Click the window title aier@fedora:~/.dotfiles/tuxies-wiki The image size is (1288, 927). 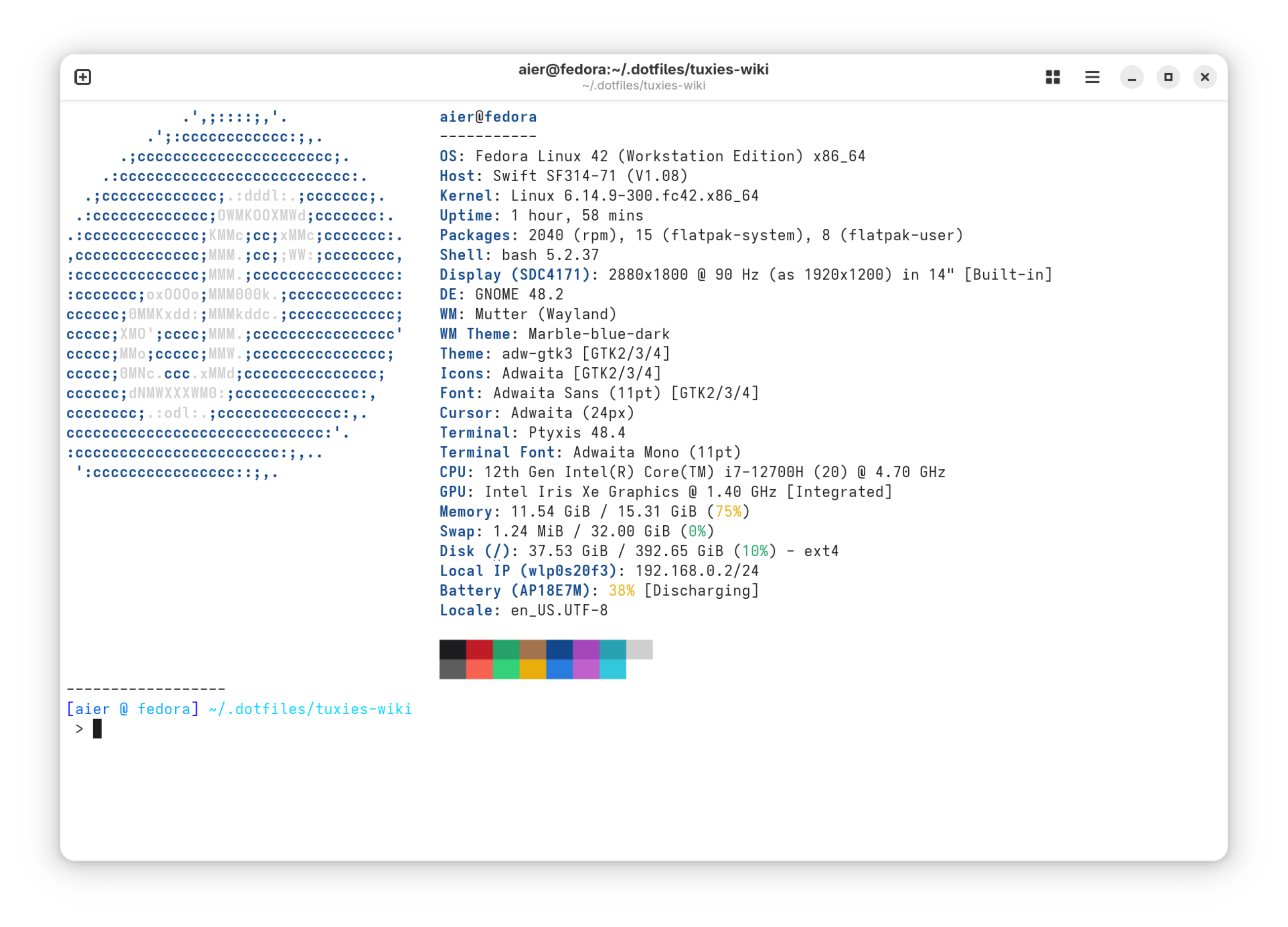[644, 69]
